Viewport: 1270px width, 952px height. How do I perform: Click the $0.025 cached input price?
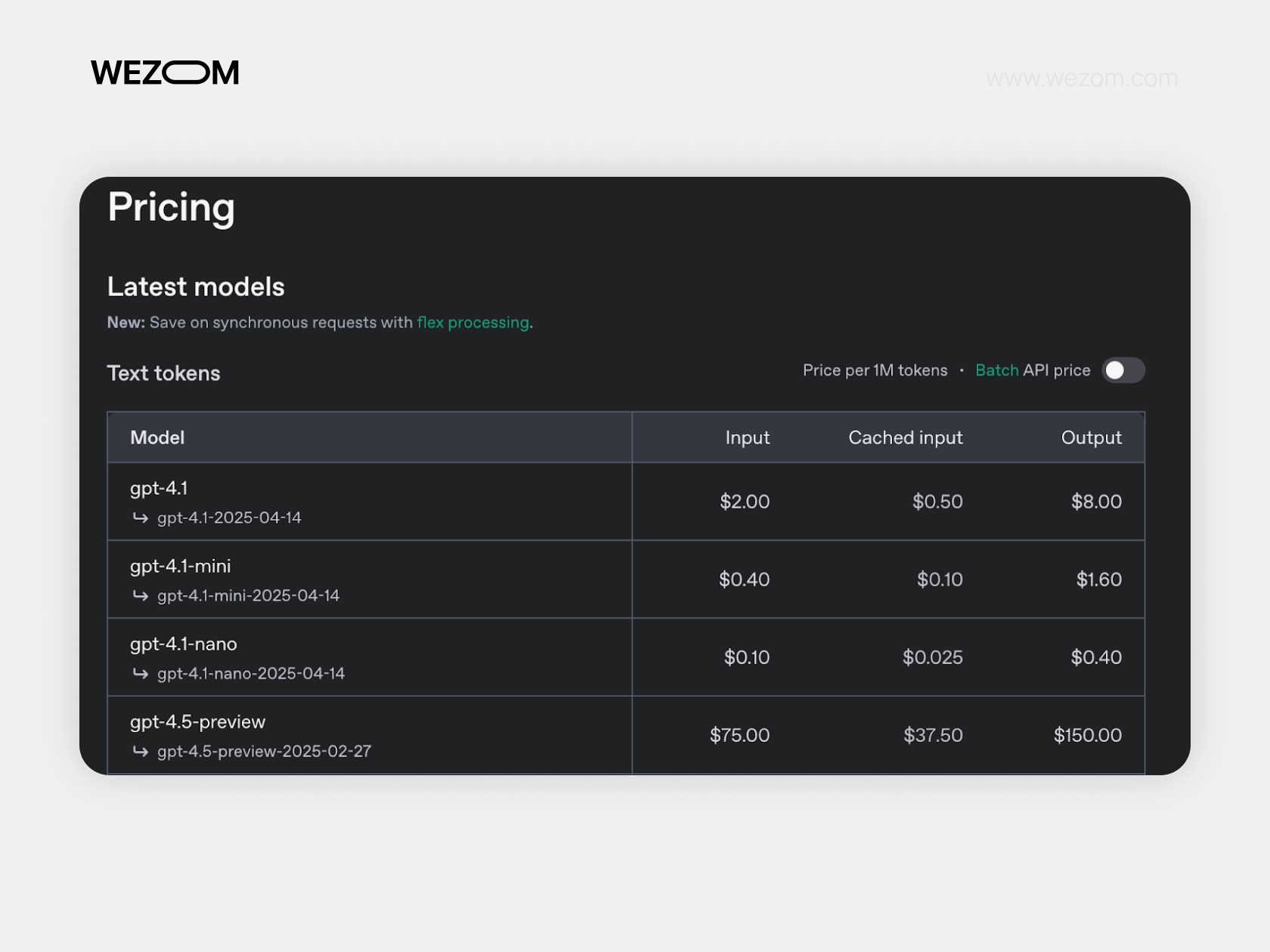point(933,657)
